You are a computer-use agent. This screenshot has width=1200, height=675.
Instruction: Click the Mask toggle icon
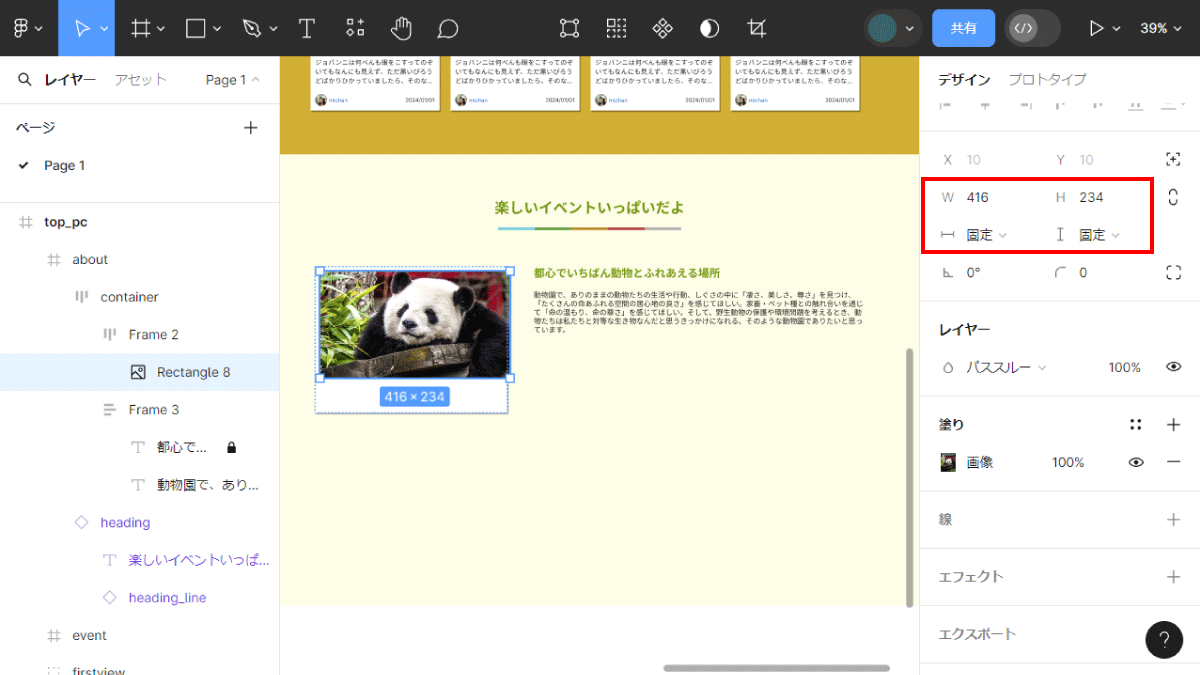(x=709, y=28)
